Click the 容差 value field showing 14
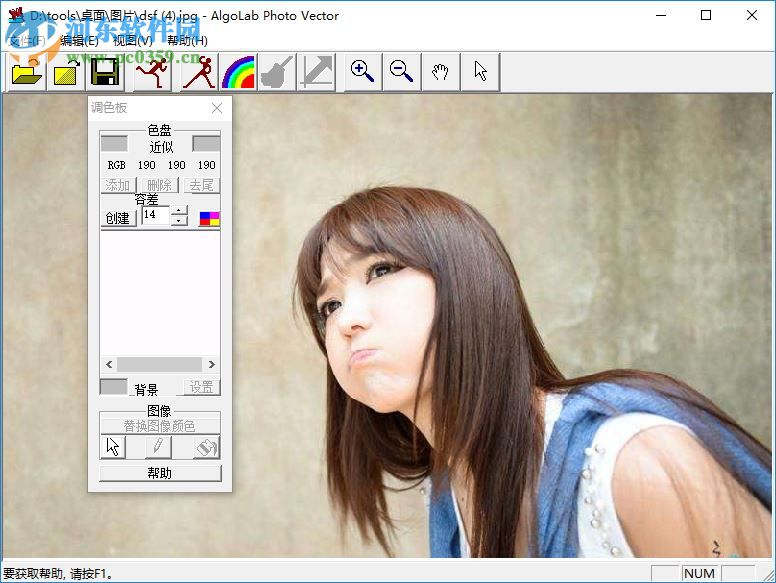 pos(156,215)
